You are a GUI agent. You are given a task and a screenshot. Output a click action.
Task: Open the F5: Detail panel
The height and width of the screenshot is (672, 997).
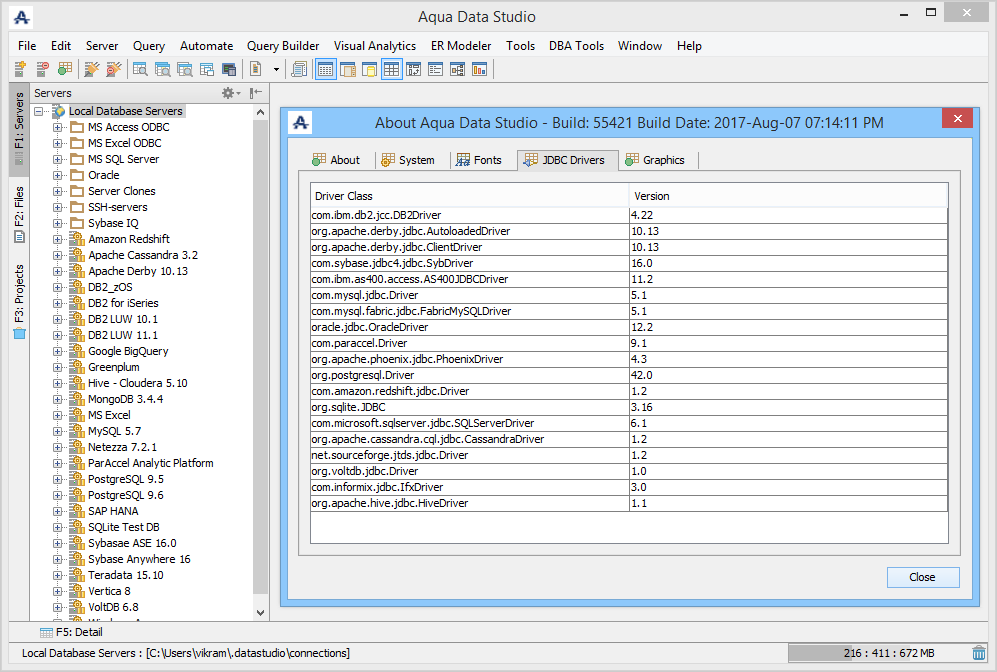click(70, 632)
